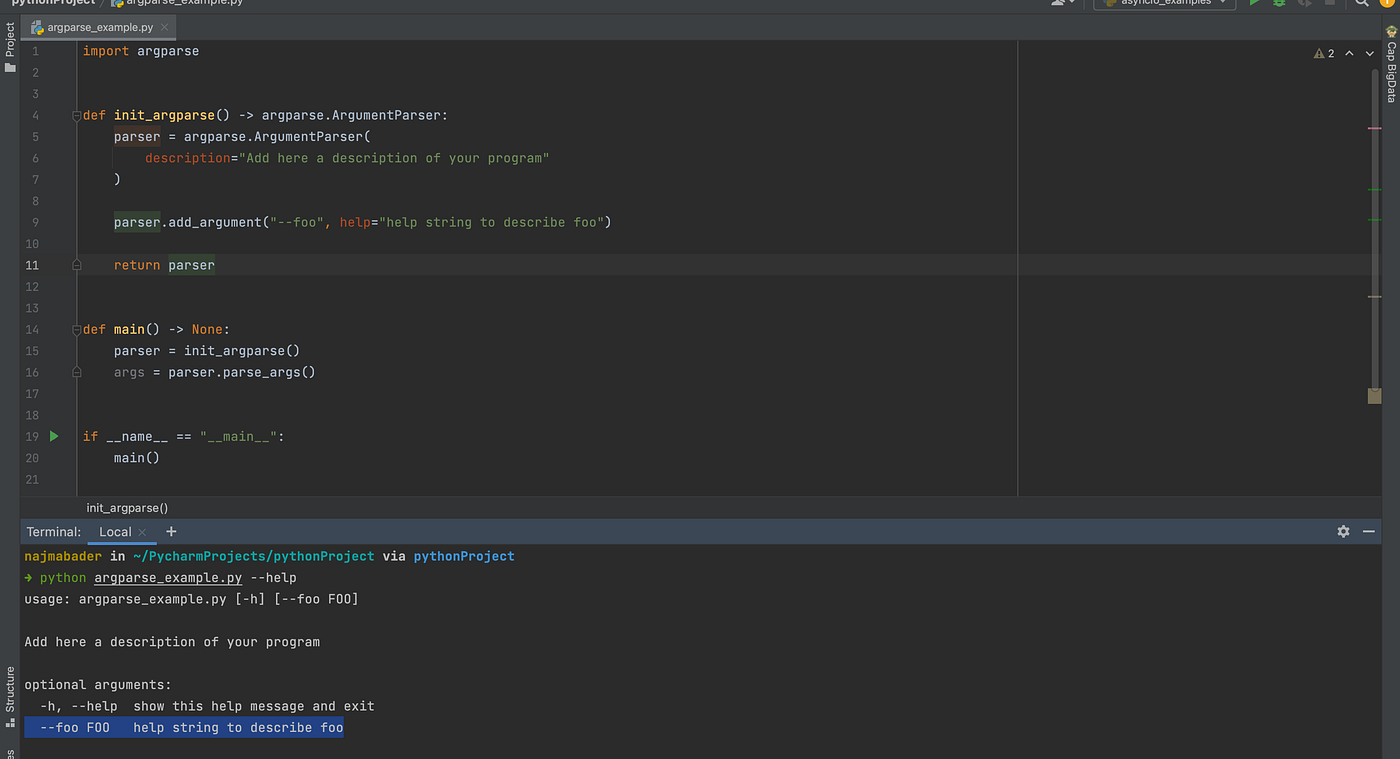The image size is (1400, 759).
Task: Open argparse_example.py link in terminal command
Action: 168,578
